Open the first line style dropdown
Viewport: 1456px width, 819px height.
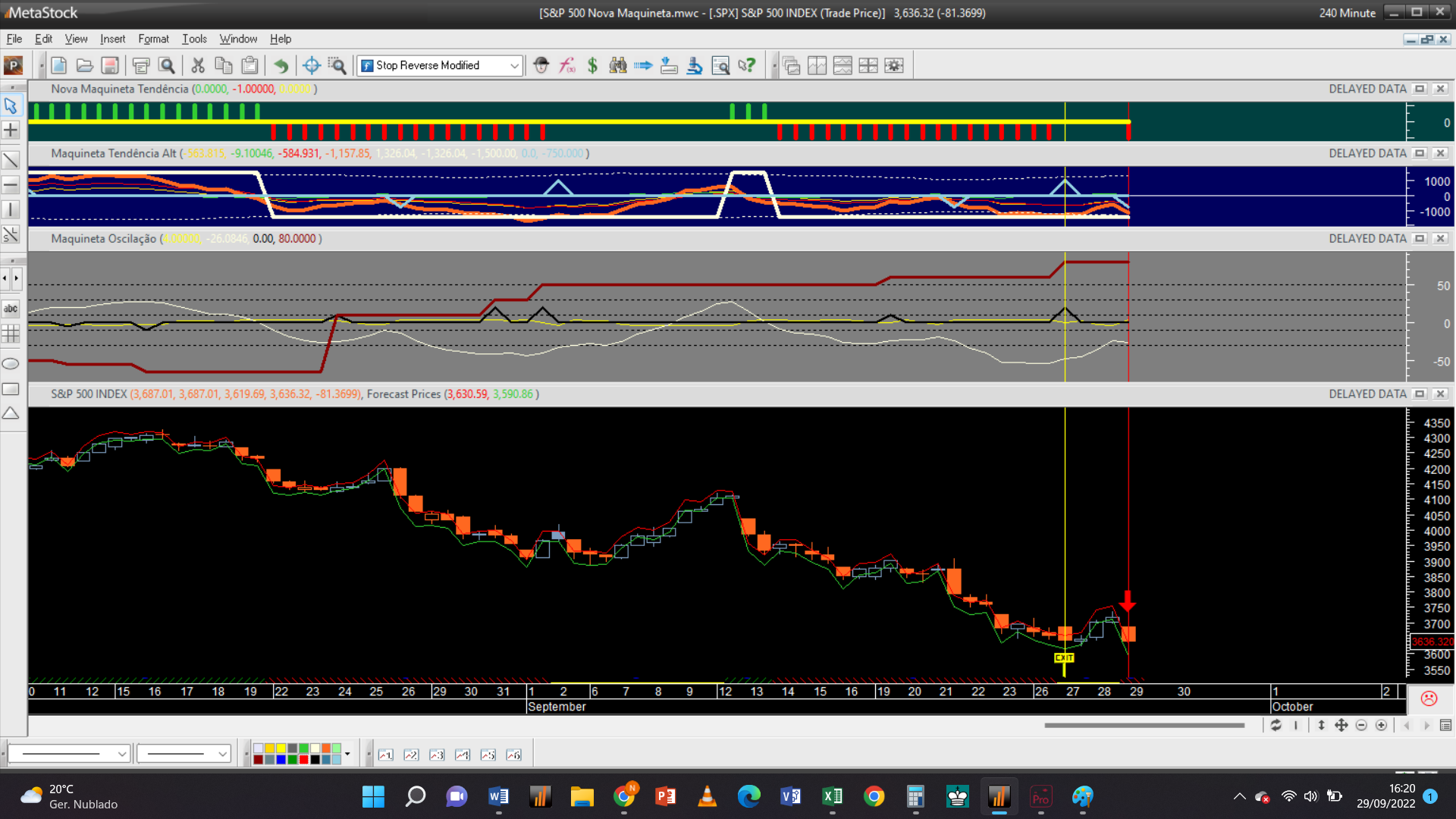click(121, 754)
